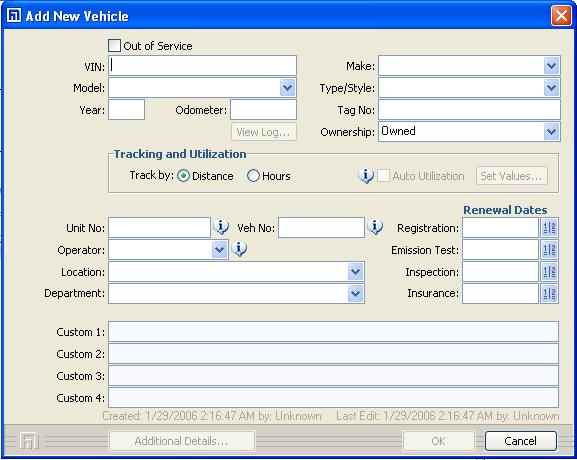Click into the VIN text field

click(x=202, y=66)
